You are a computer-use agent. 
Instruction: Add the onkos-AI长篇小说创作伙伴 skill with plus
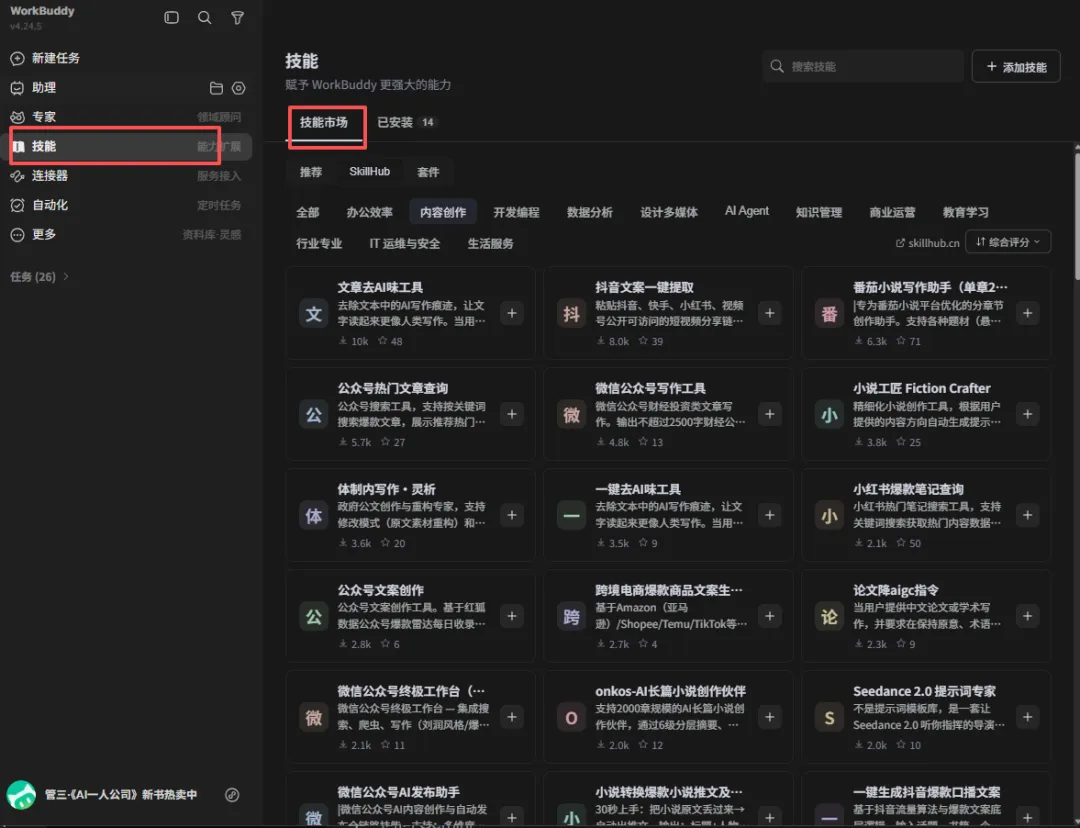point(769,717)
